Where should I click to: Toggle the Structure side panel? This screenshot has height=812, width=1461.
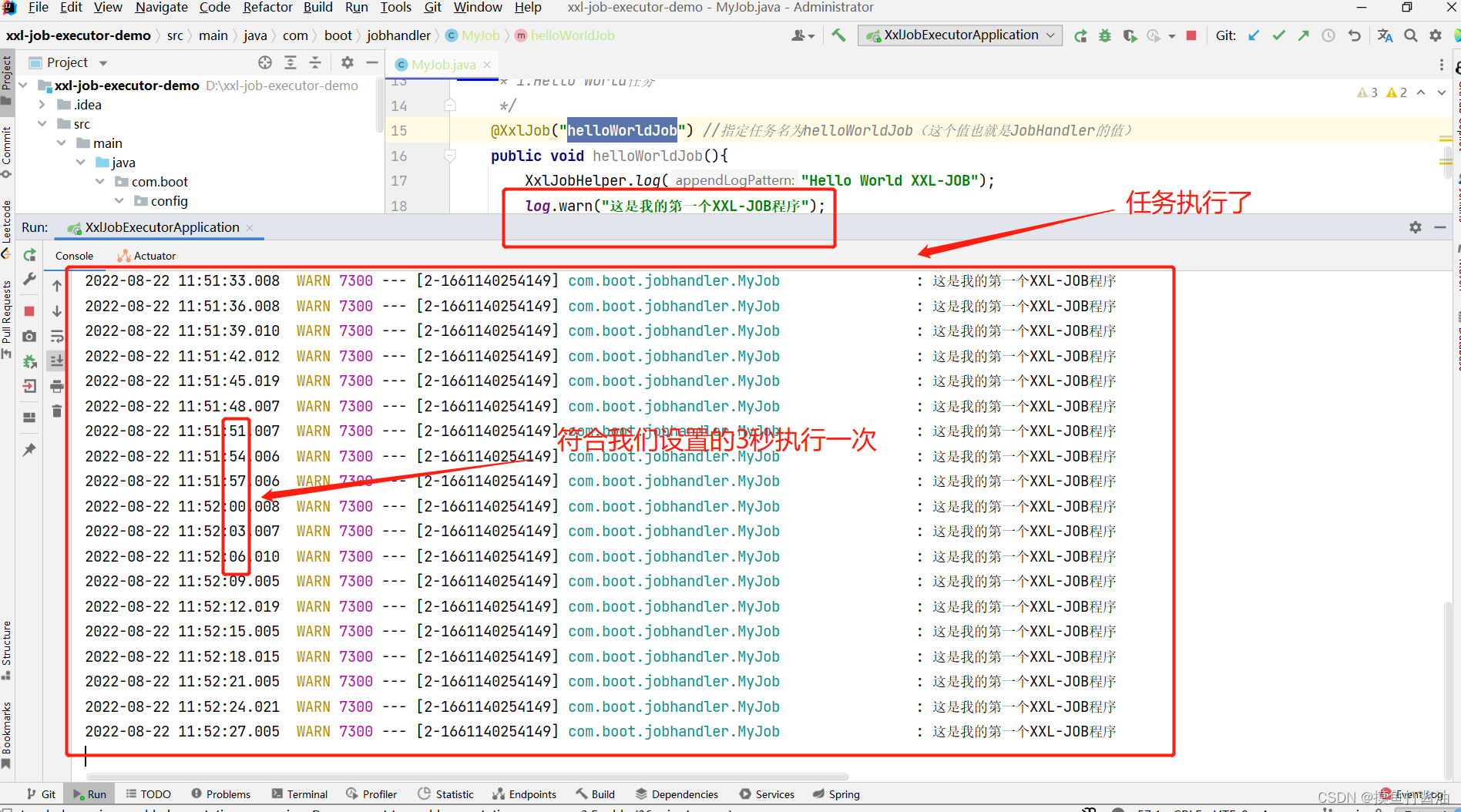pos(6,650)
